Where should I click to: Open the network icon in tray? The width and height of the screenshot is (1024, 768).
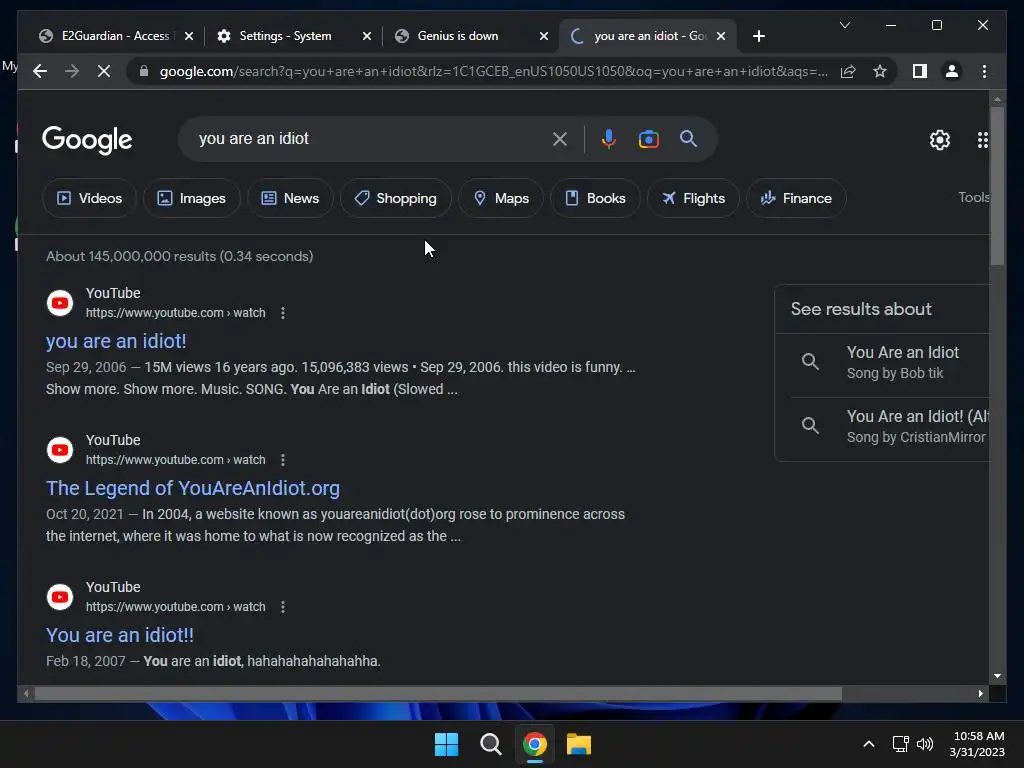pyautogui.click(x=901, y=744)
